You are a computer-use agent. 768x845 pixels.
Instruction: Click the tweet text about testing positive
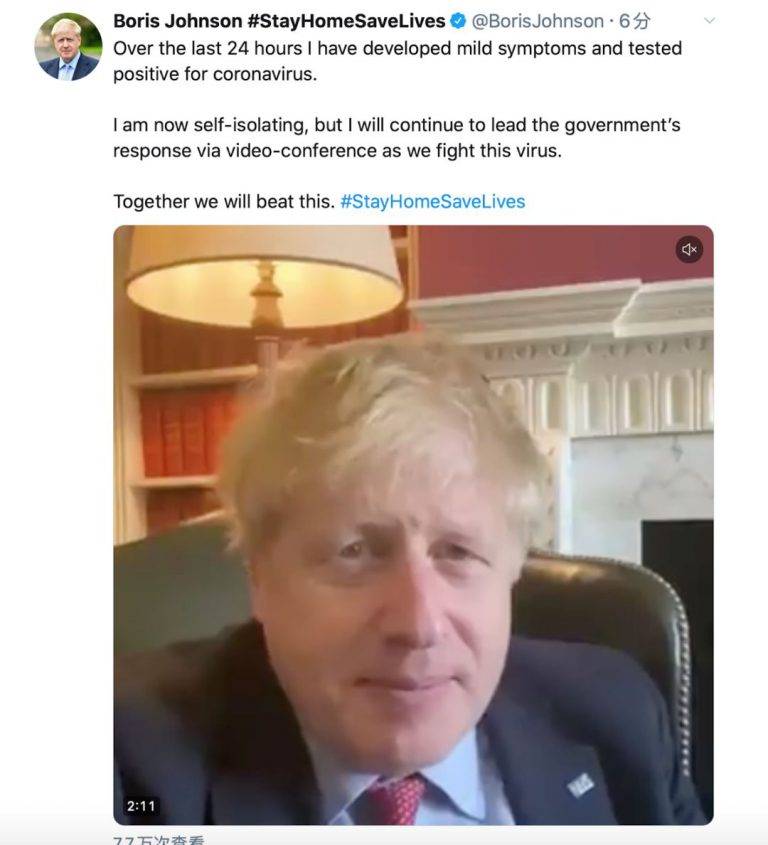[x=397, y=61]
